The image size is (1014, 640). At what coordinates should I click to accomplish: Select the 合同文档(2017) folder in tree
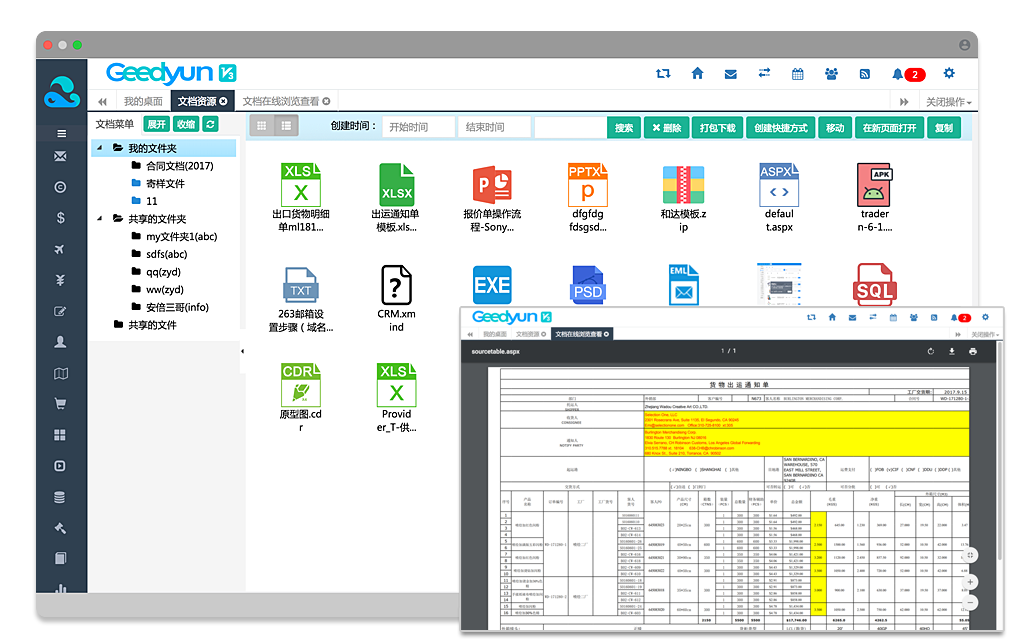coord(180,166)
